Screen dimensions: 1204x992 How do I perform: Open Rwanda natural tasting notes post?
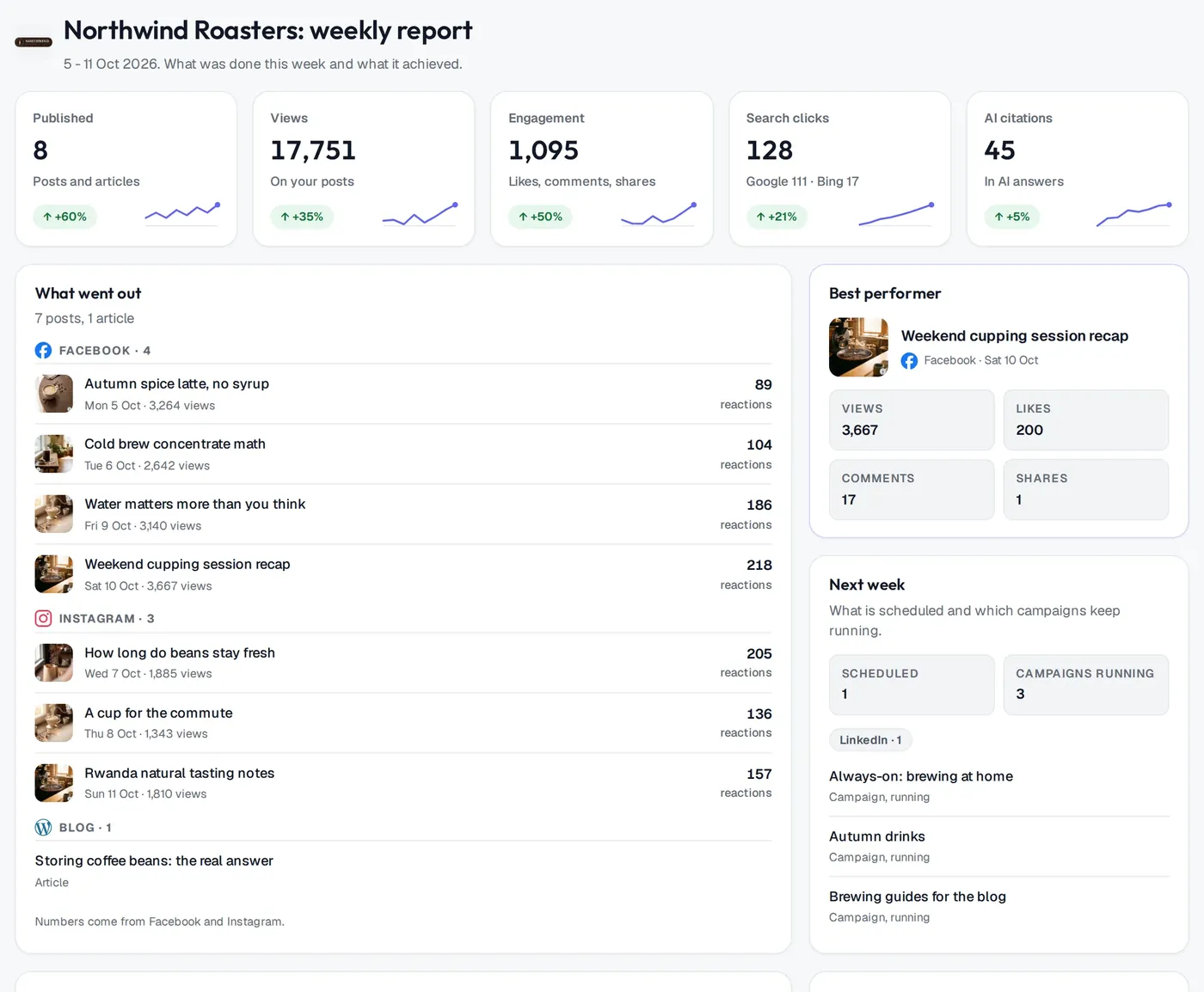(x=403, y=783)
